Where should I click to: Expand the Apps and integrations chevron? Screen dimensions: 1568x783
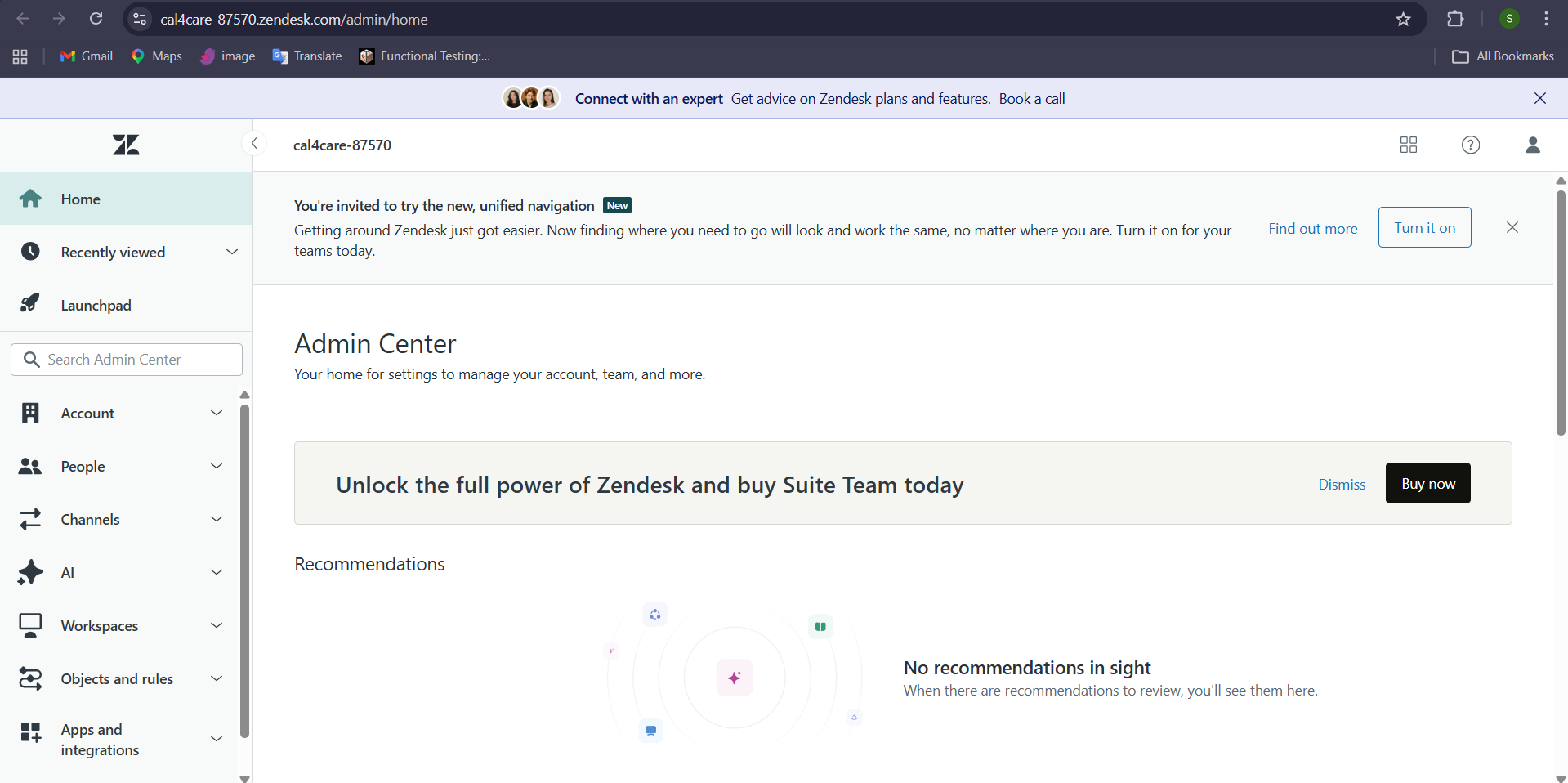click(x=217, y=739)
